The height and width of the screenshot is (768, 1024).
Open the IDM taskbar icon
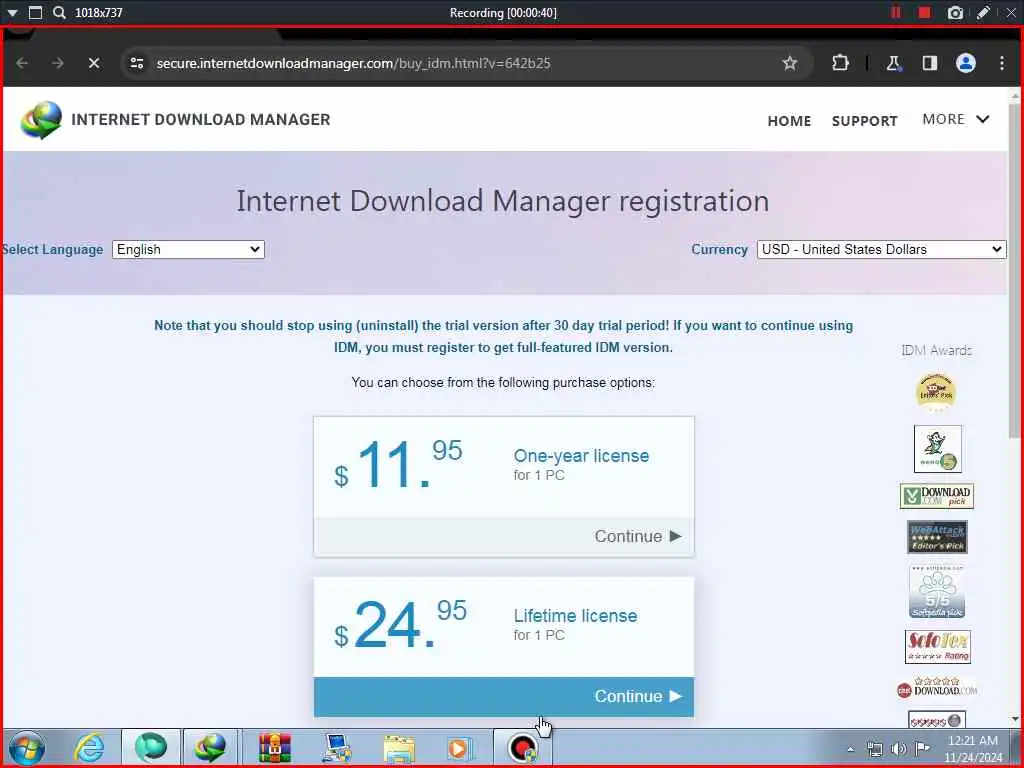coord(210,748)
